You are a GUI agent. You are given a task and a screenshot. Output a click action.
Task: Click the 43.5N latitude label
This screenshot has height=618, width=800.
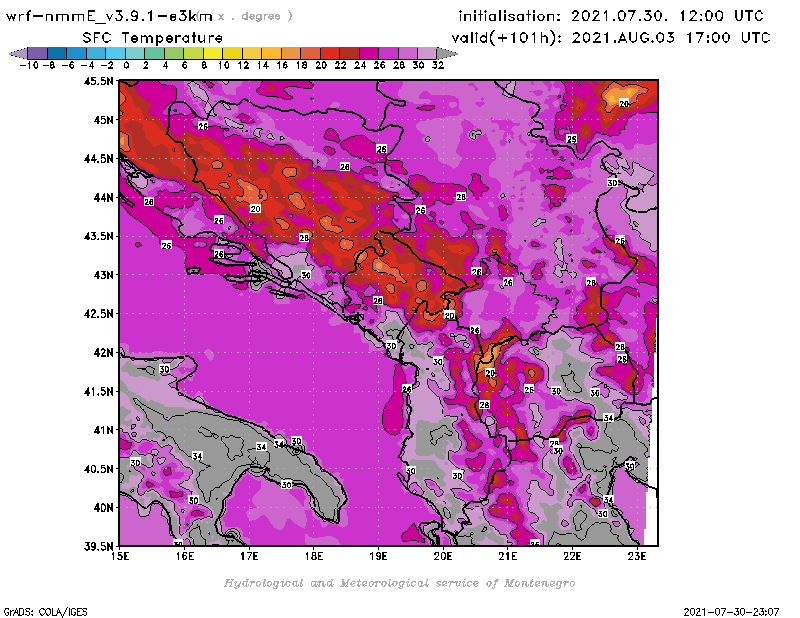[x=98, y=236]
